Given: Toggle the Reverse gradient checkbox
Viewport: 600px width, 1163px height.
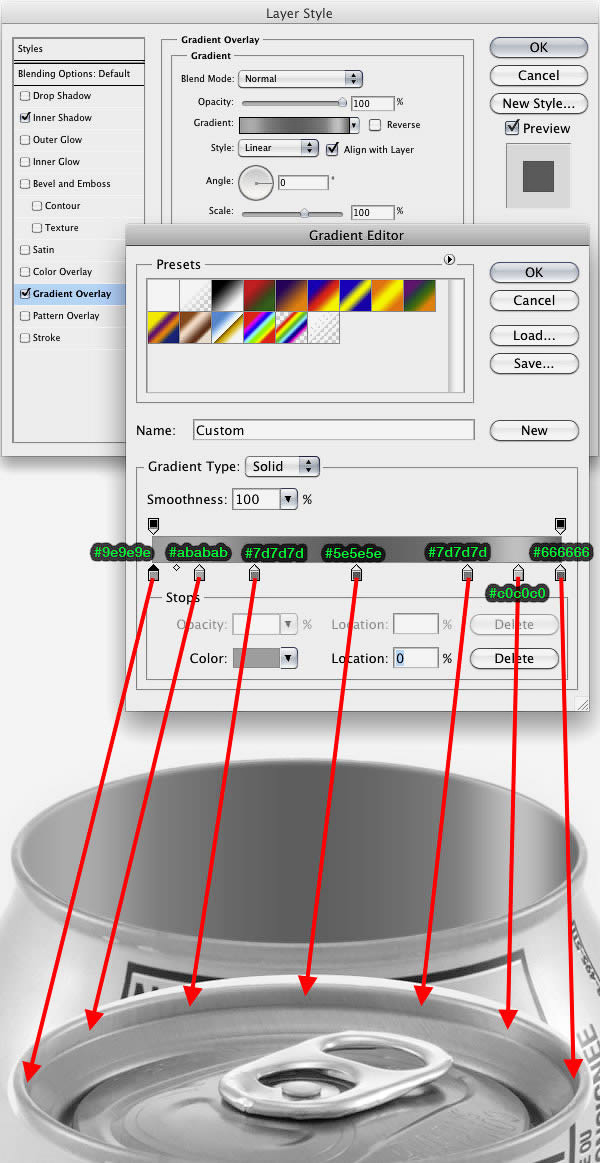Looking at the screenshot, I should click(375, 125).
